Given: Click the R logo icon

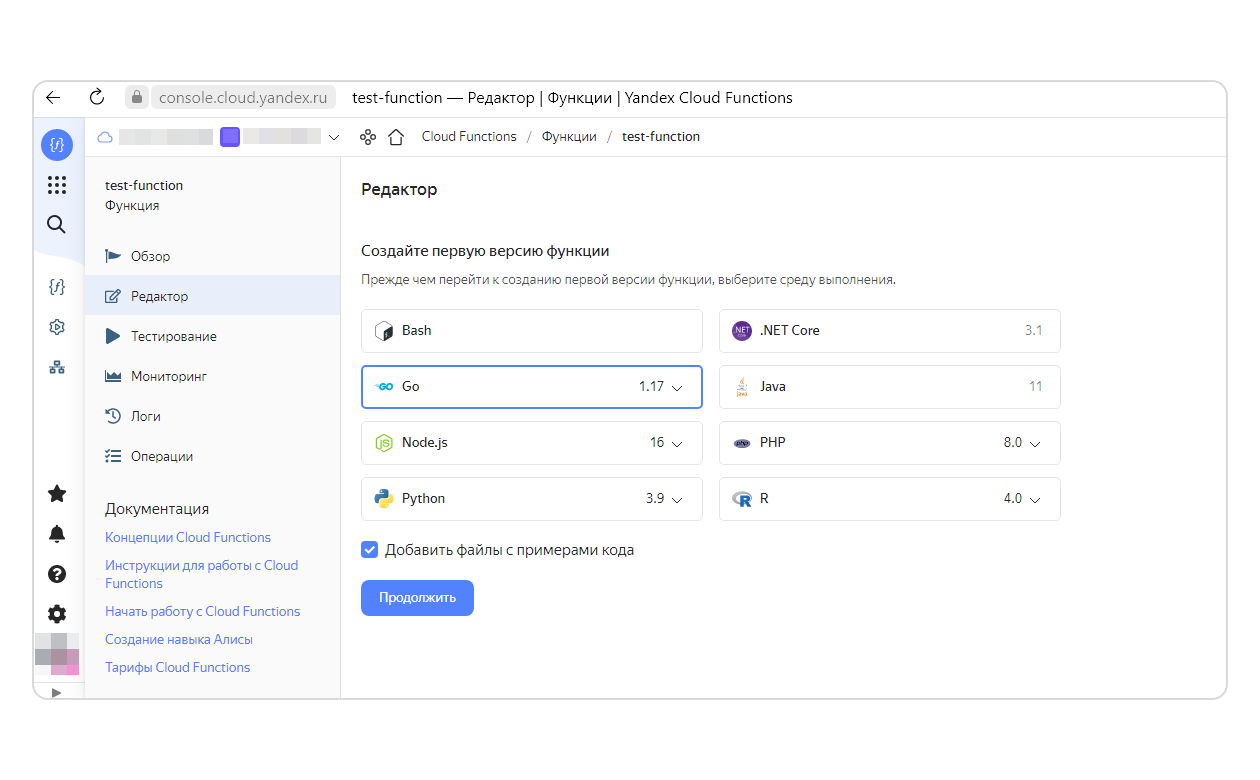Looking at the screenshot, I should click(742, 499).
